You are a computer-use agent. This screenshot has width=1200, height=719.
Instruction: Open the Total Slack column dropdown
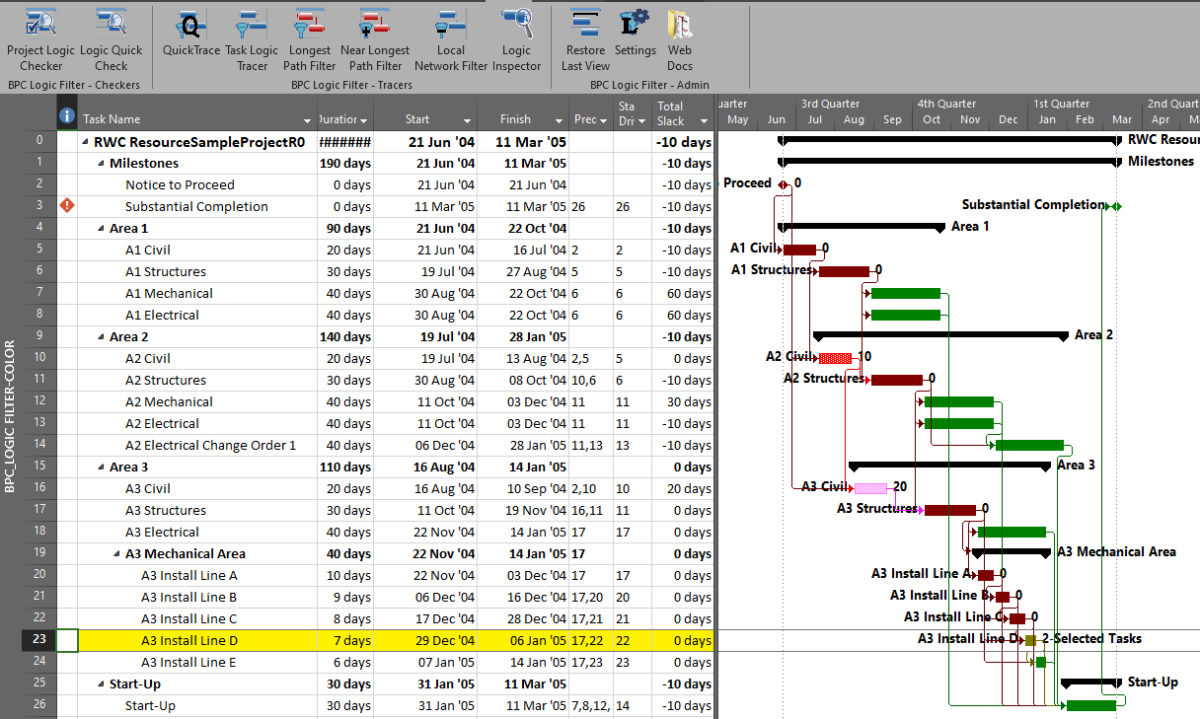[705, 120]
